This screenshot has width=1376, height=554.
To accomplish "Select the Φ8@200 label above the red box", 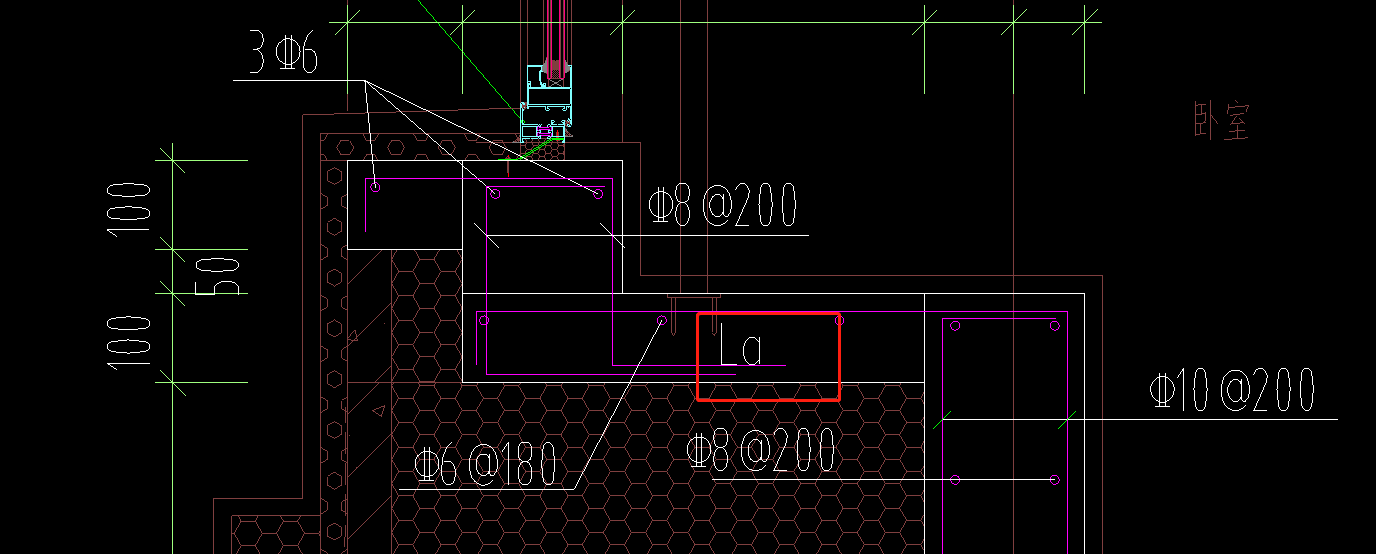I will 722,208.
